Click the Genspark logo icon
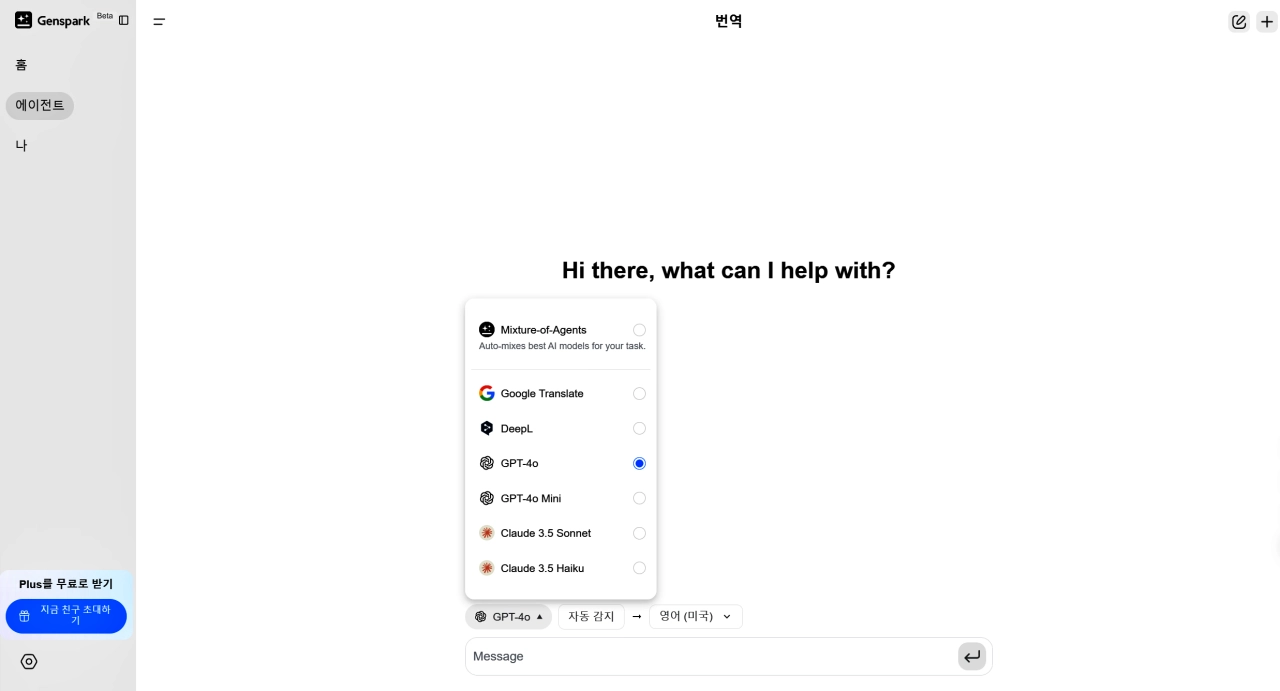 (23, 20)
